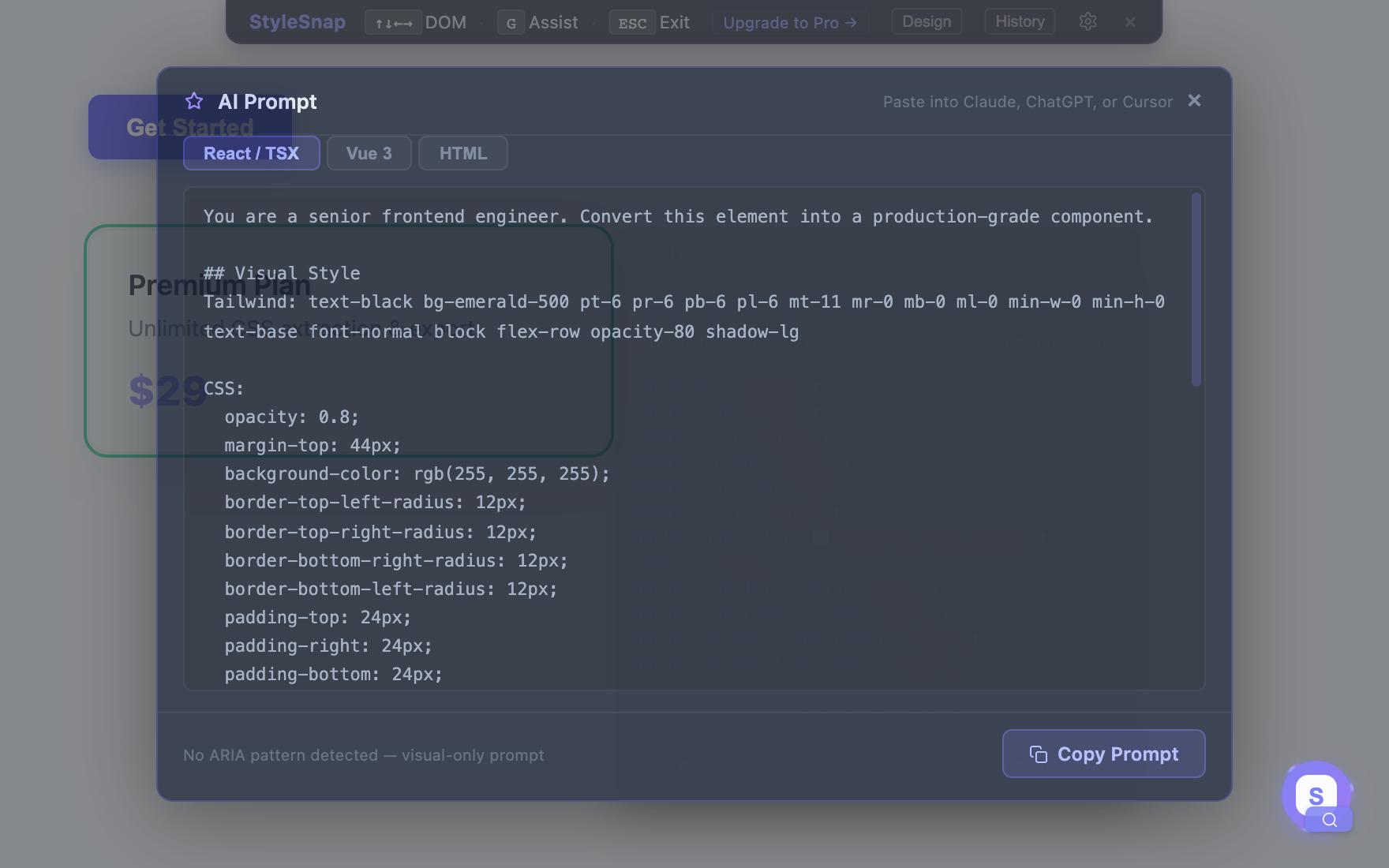
Task: Click the "Paste into Claude, ChatGPT, or Cursor" hint
Action: click(x=1028, y=102)
